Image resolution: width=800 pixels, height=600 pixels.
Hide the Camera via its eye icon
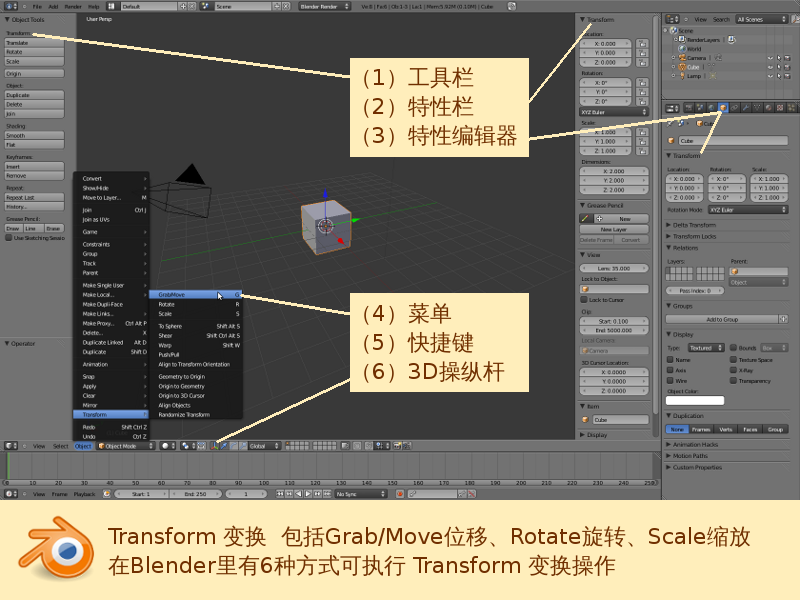click(770, 58)
